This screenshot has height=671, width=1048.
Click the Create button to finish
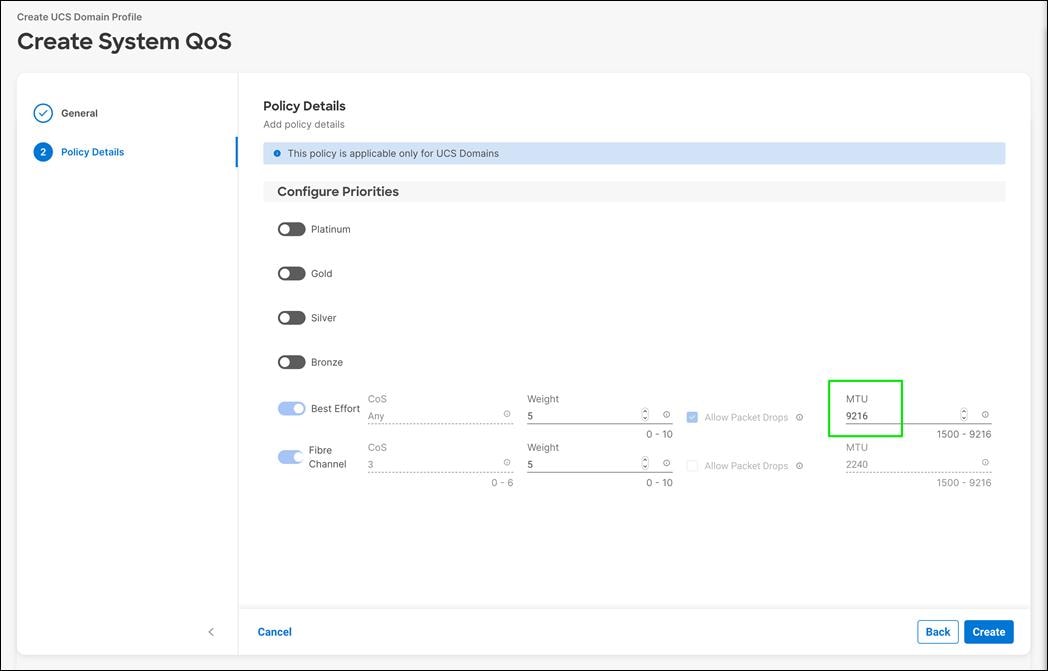point(988,631)
